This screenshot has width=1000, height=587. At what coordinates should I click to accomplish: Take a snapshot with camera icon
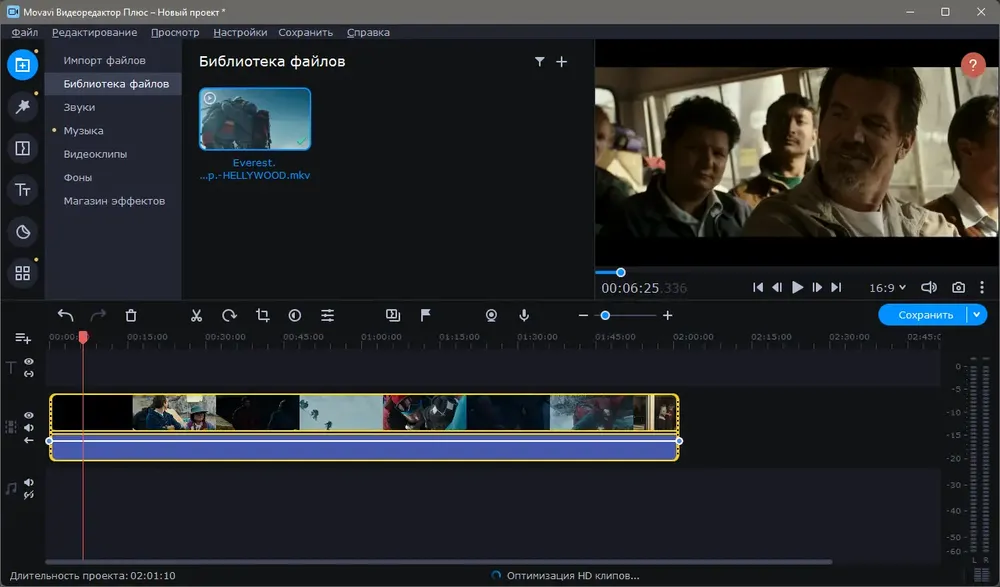pyautogui.click(x=958, y=288)
